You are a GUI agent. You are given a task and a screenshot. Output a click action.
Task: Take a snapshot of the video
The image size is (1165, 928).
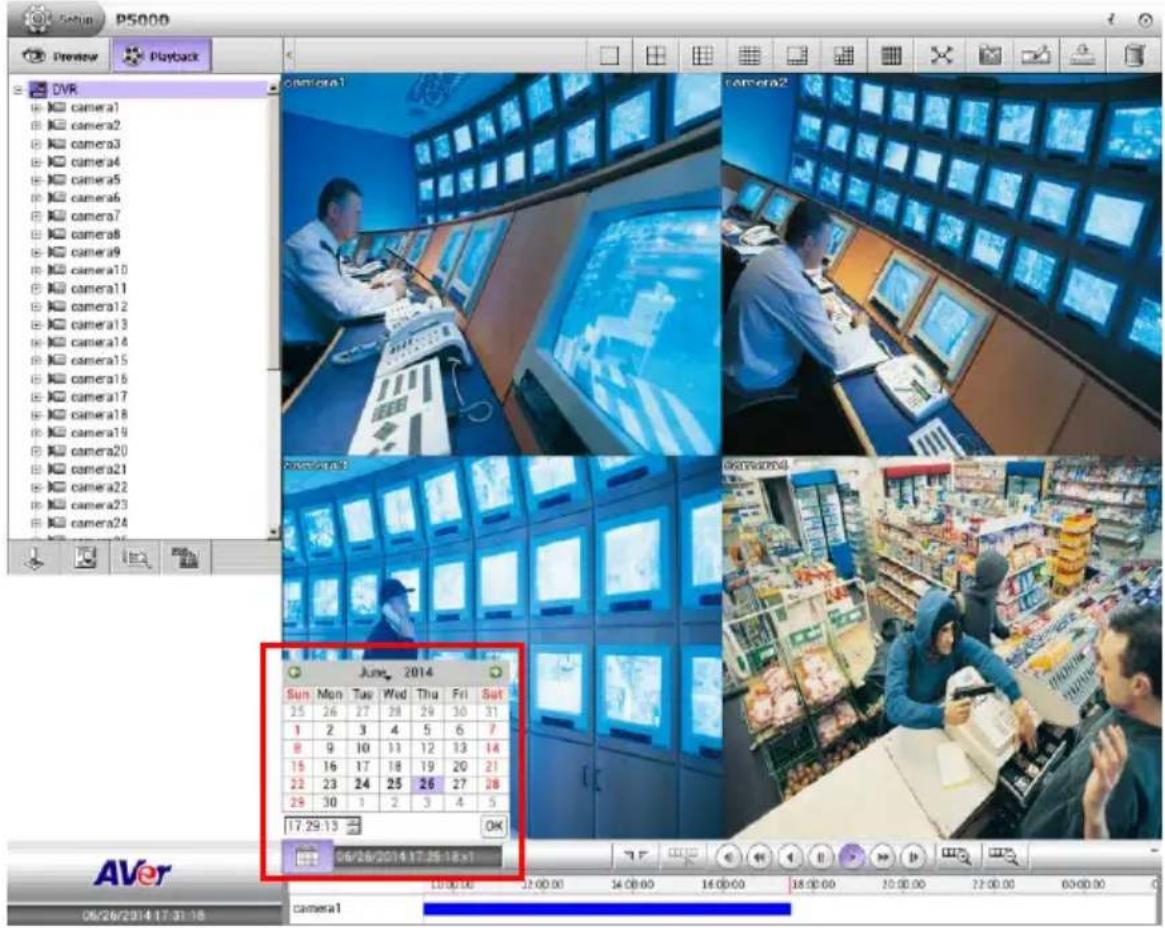point(989,56)
